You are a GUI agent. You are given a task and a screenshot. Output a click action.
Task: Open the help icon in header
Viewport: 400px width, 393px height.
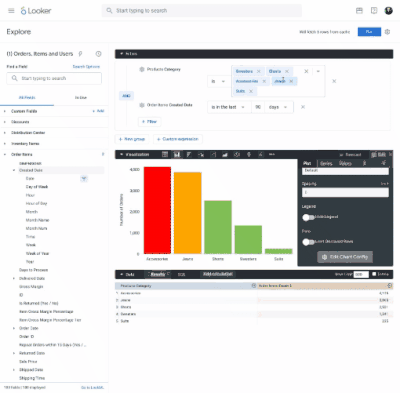(x=374, y=11)
